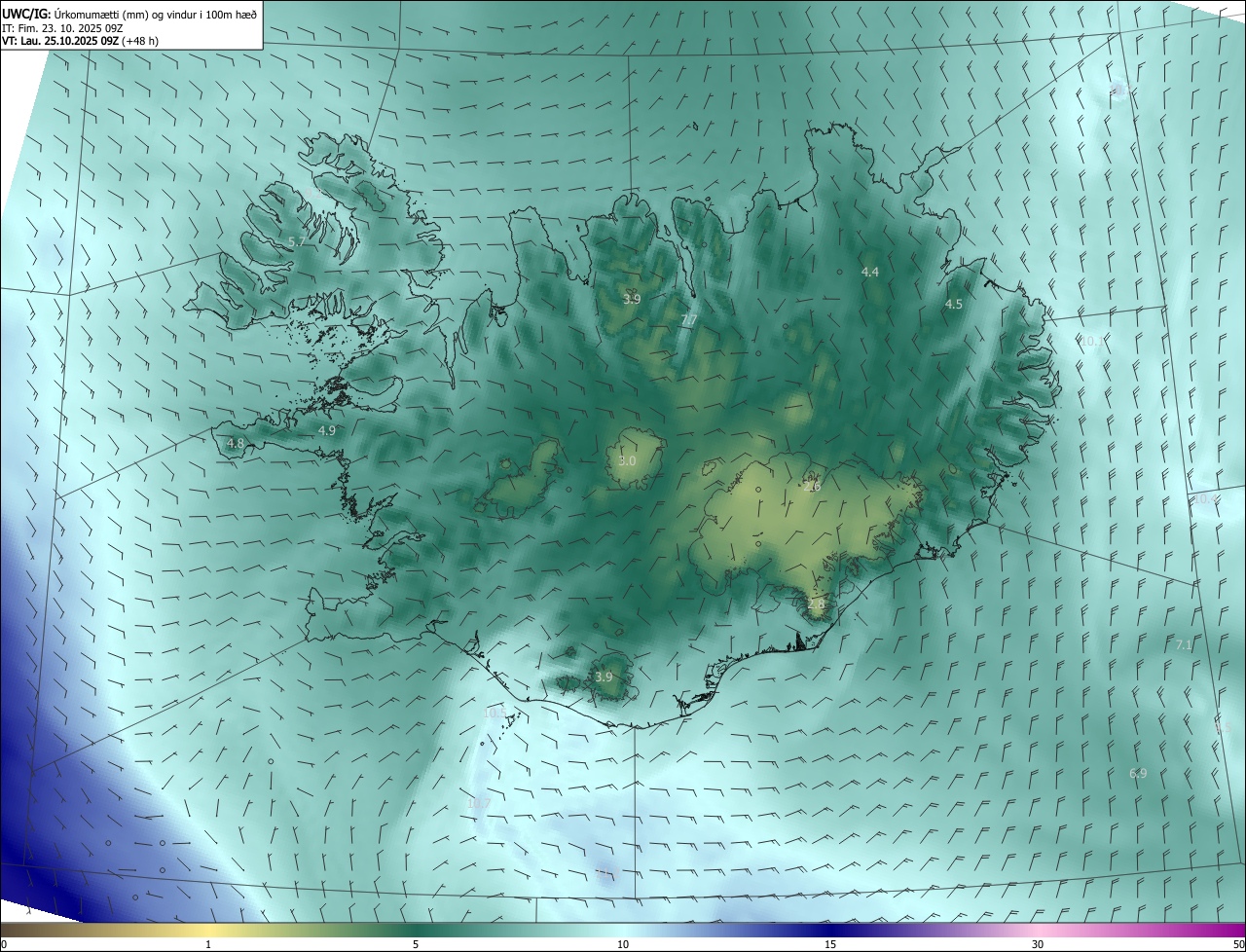Click the 7.7 precipitation value label
The width and height of the screenshot is (1246, 952).
(689, 320)
